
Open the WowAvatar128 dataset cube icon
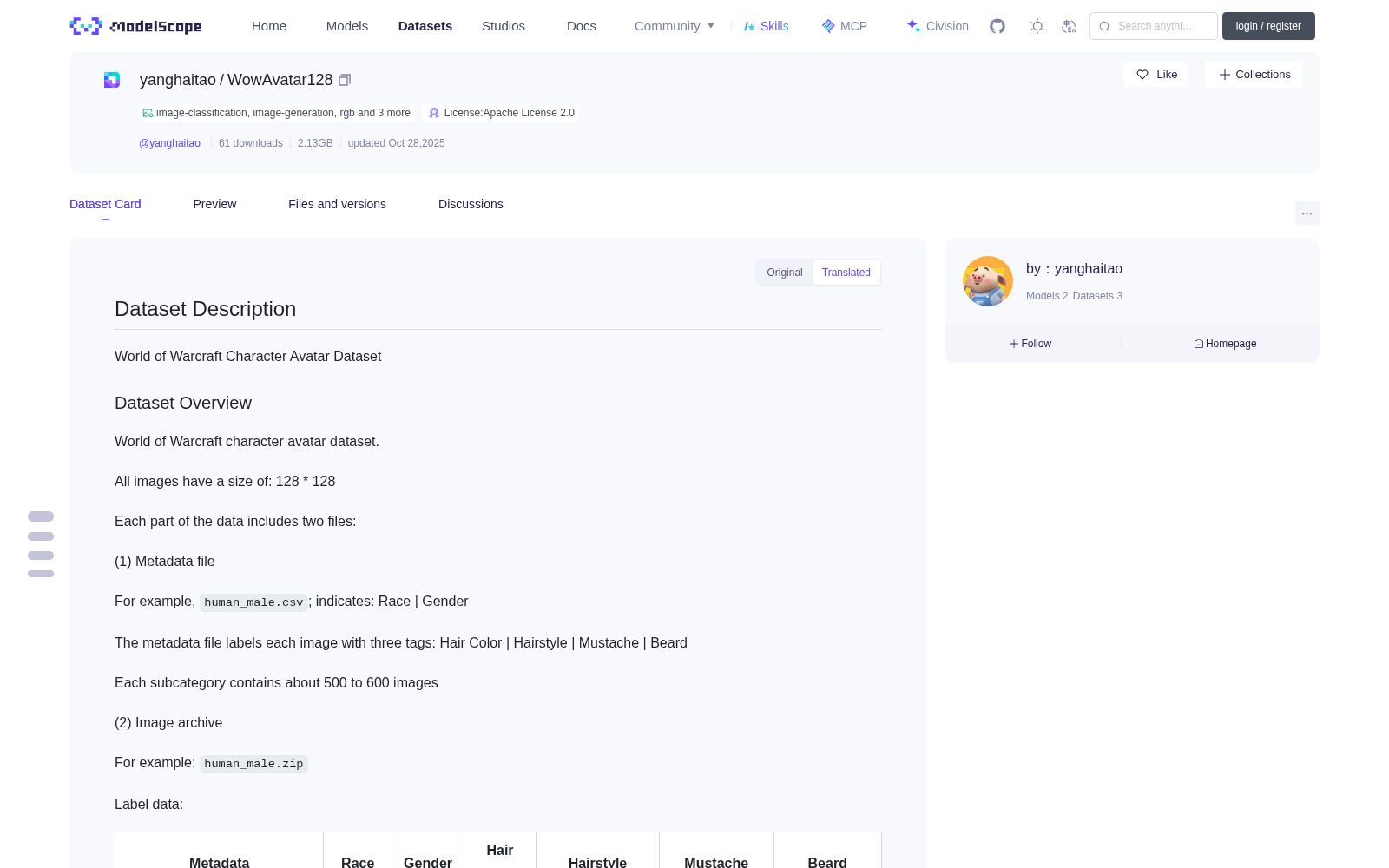pos(112,80)
